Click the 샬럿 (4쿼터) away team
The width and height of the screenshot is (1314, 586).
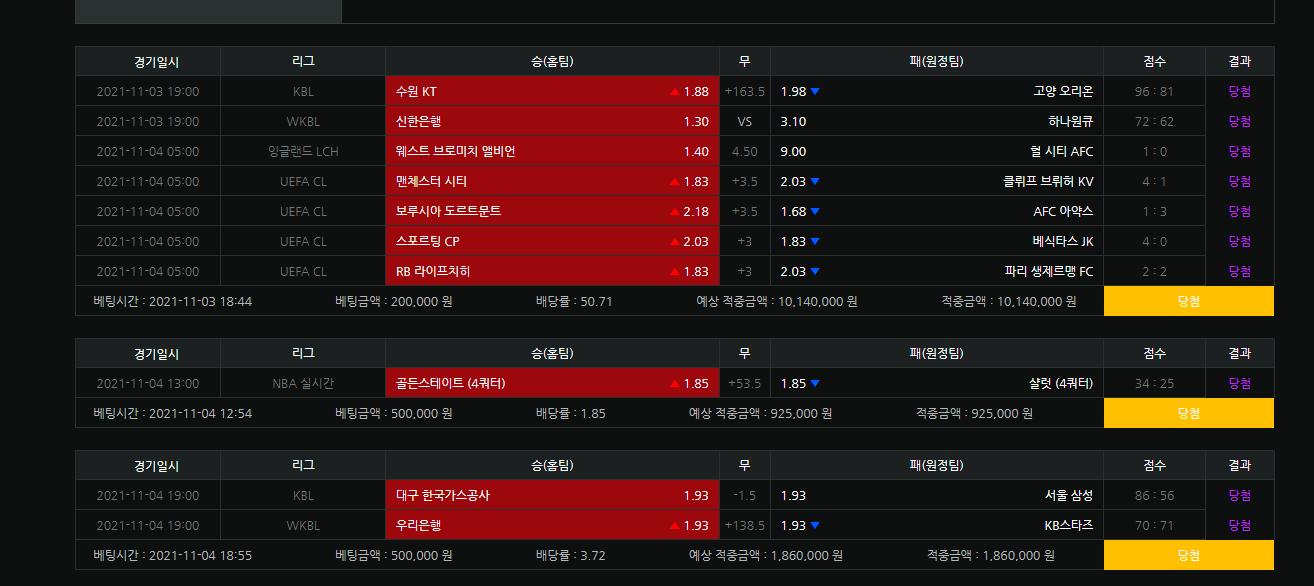tap(1061, 383)
